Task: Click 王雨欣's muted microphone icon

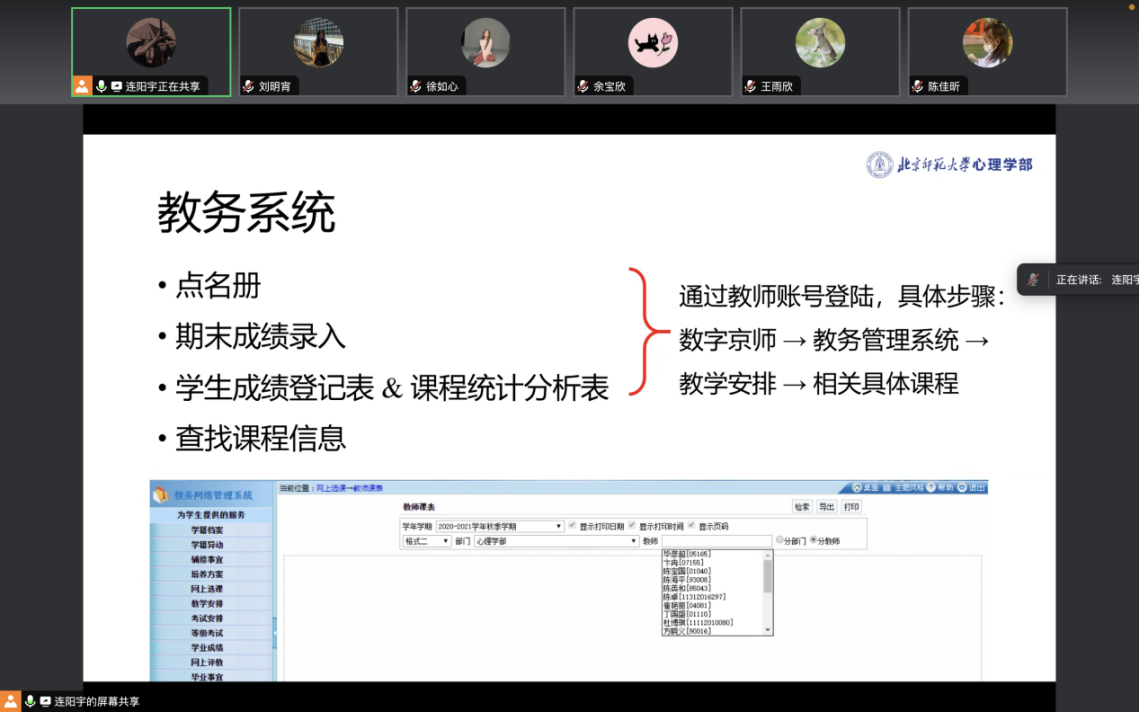Action: coord(750,87)
